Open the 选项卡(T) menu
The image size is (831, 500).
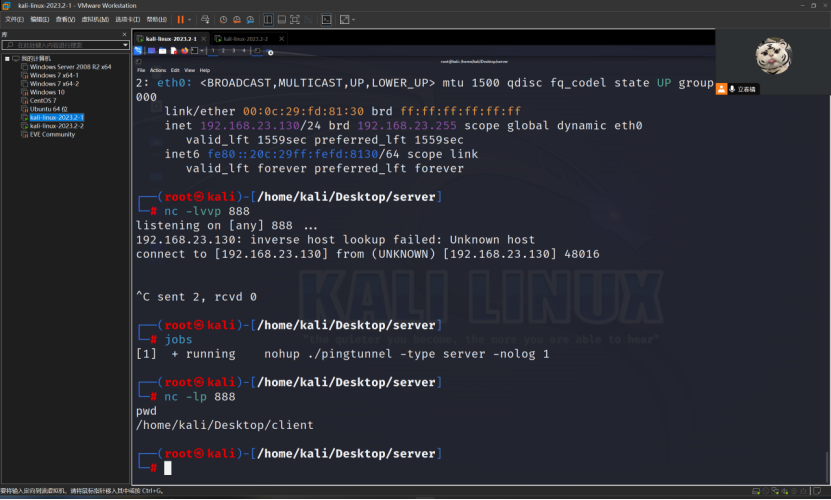[128, 20]
